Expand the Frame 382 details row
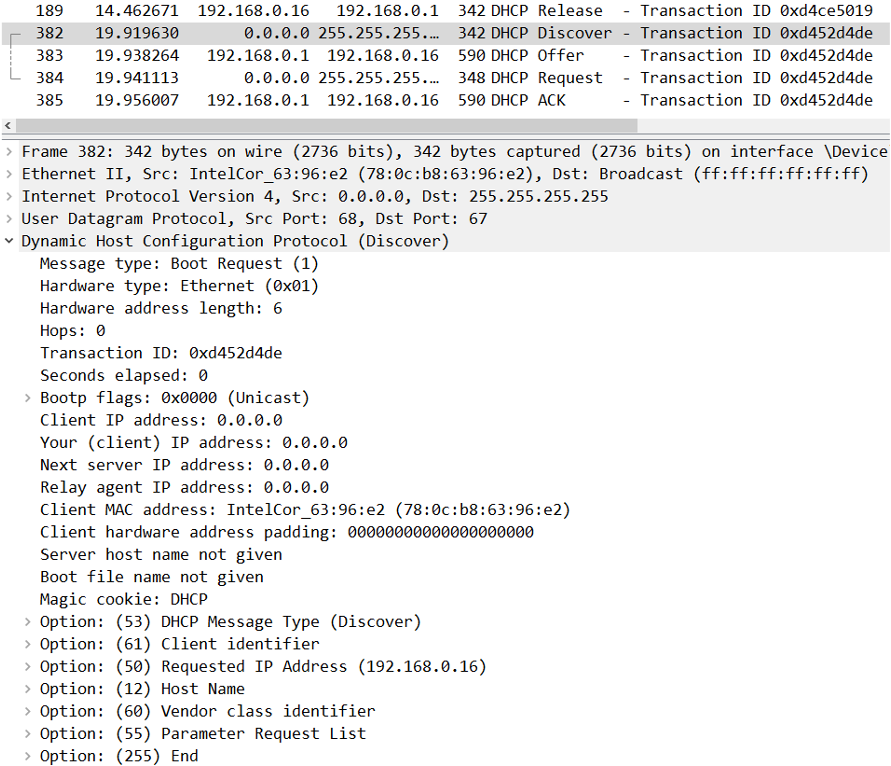This screenshot has width=891, height=766. pyautogui.click(x=9, y=152)
